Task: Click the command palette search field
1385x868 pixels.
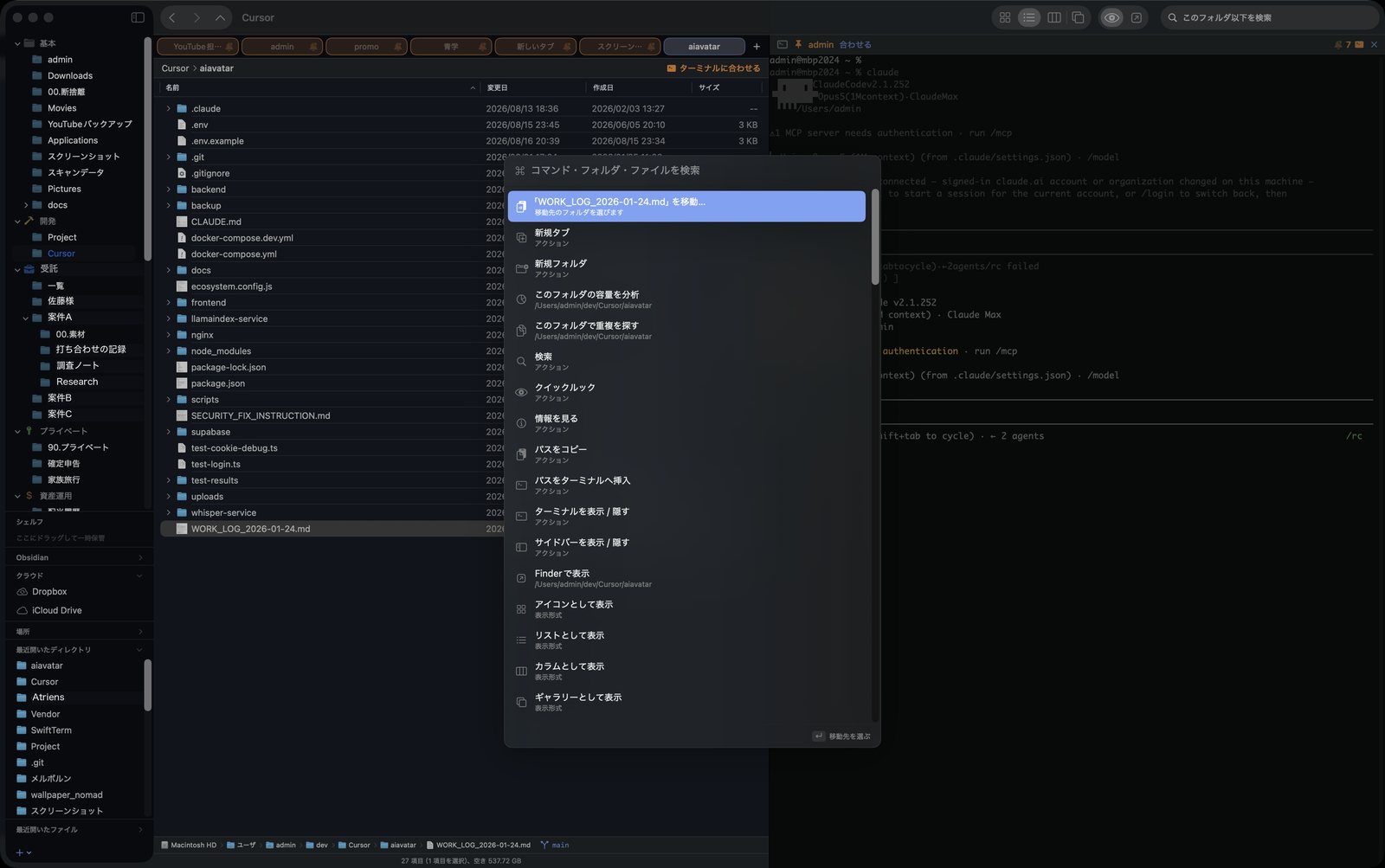Action: coord(692,170)
